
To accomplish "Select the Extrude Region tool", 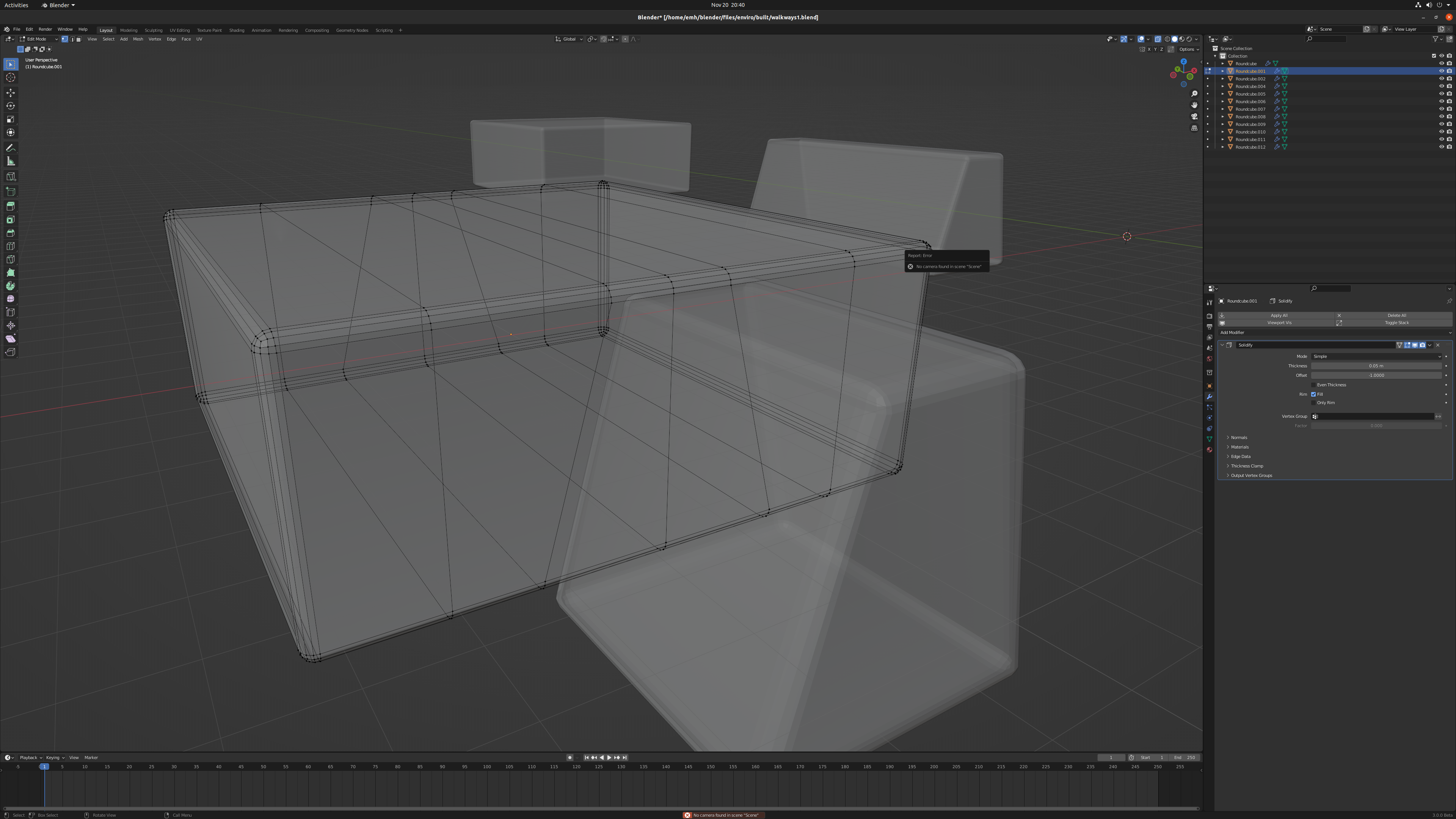I will click(x=11, y=206).
